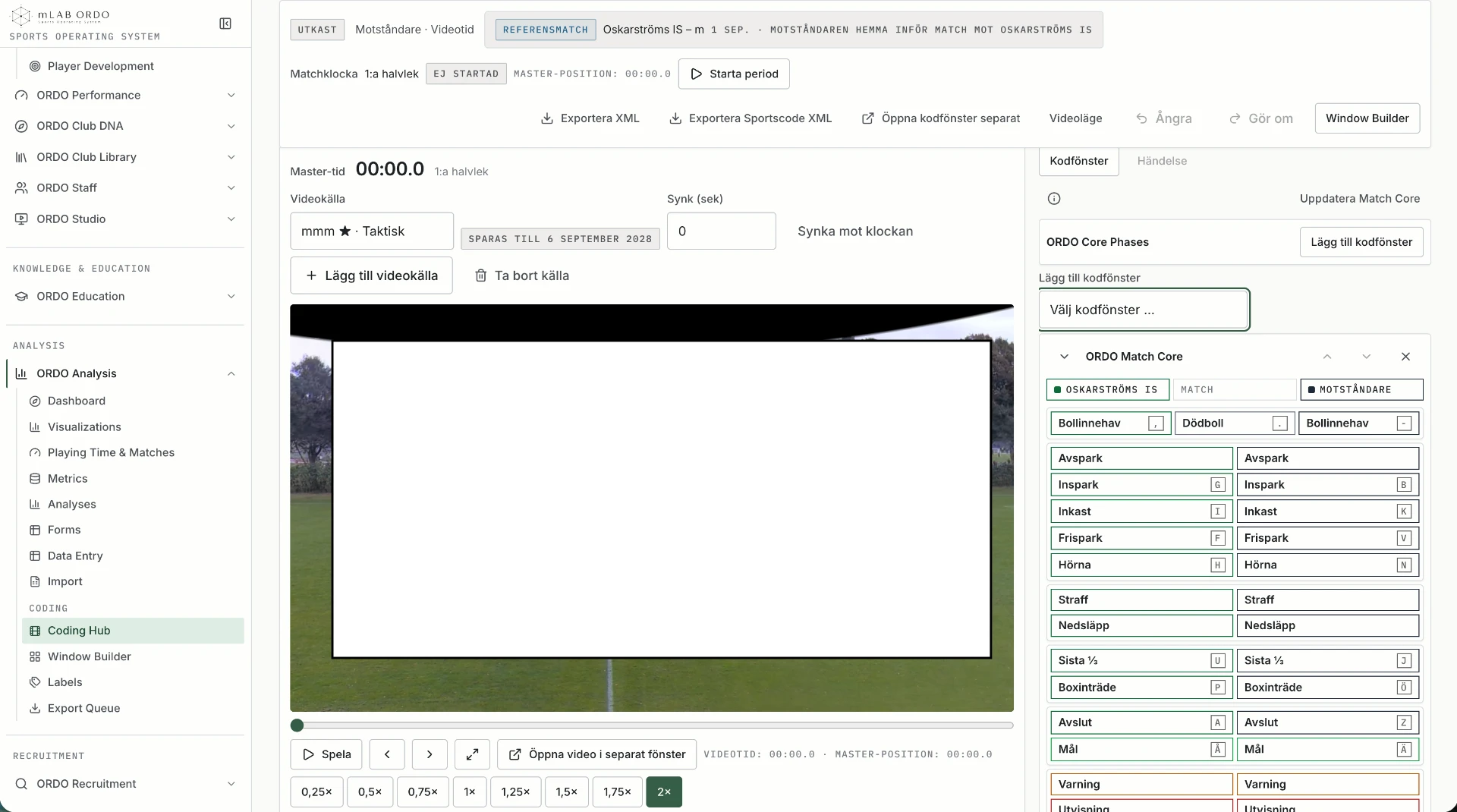
Task: Switch to the Händelse tab
Action: [1162, 161]
